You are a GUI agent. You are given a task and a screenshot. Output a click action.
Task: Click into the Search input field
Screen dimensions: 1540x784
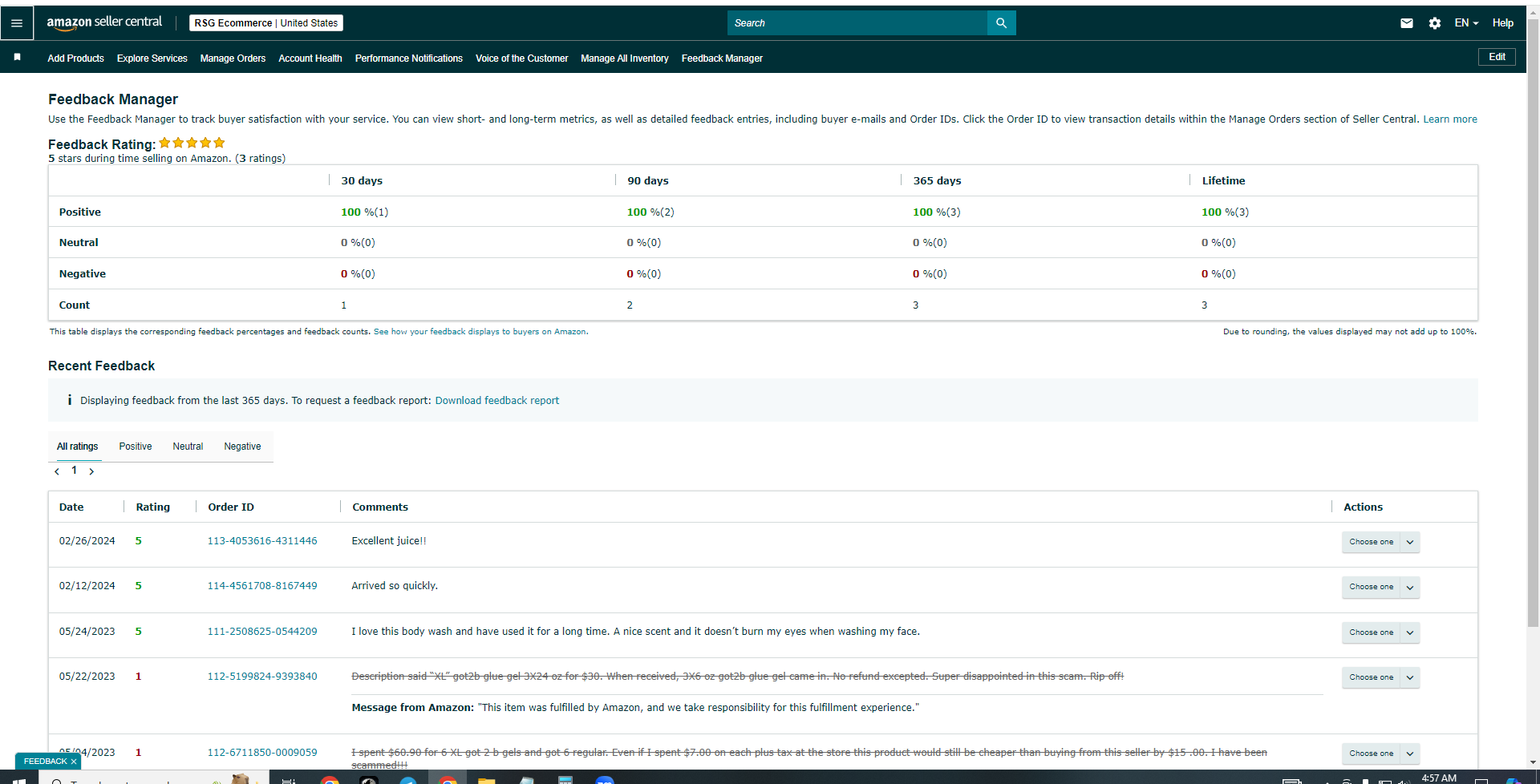857,23
